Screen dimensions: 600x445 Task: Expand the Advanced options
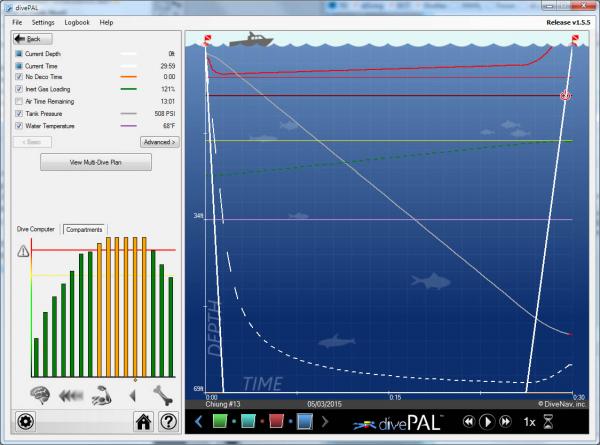[159, 142]
